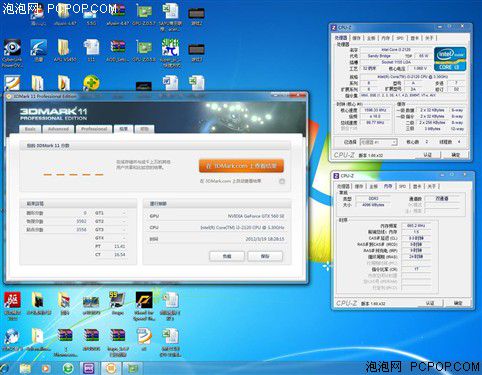The height and width of the screenshot is (375, 482).
Task: Open the 帮助 tab in 3DMark 11
Action: click(144, 129)
